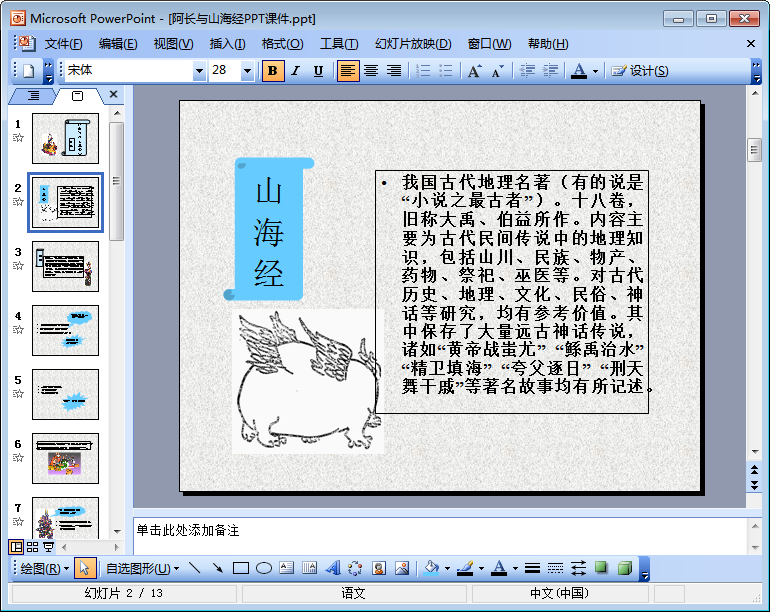Insert WordArt
This screenshot has height=612, width=770.
point(333,568)
